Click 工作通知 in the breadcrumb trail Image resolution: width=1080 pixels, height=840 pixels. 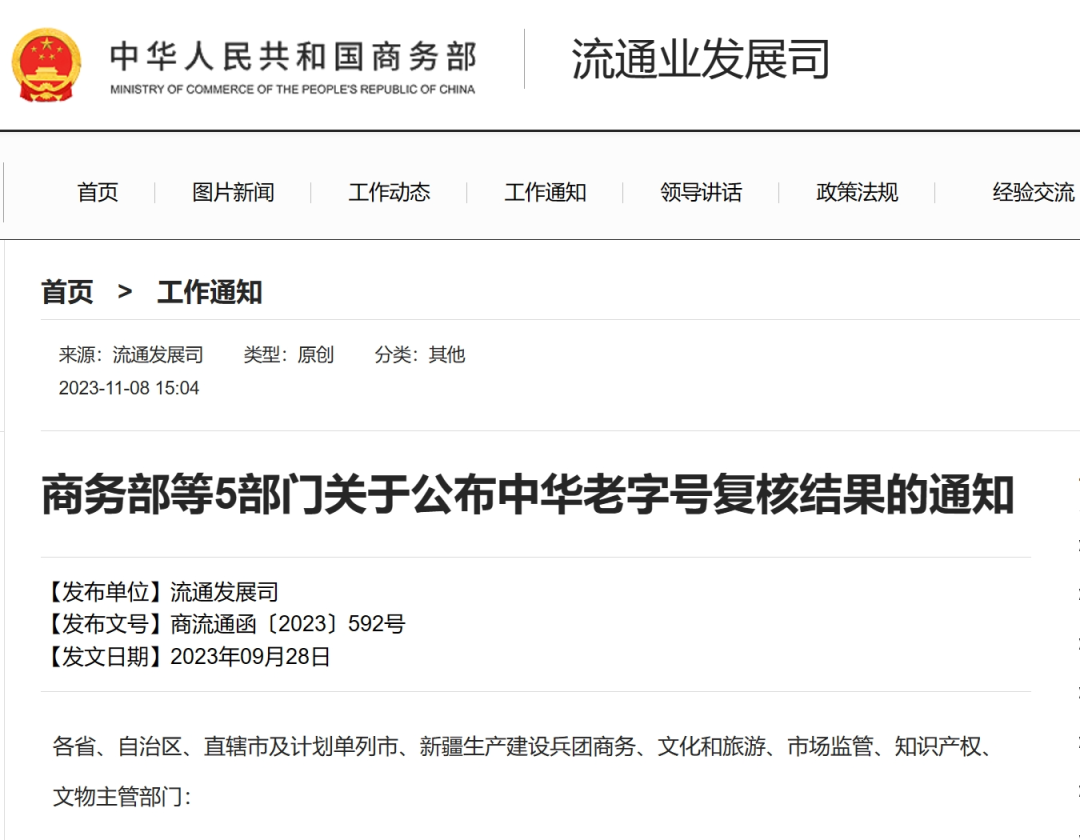point(209,292)
